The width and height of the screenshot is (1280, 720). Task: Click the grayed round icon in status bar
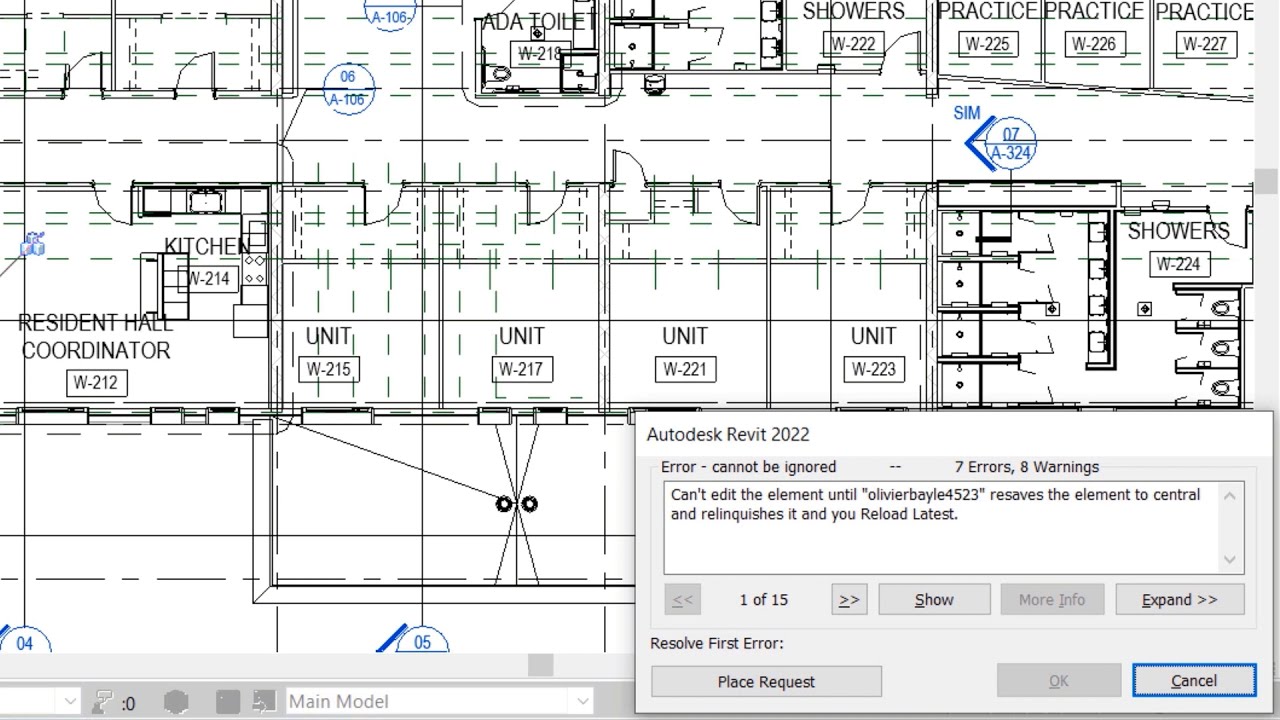[x=176, y=702]
